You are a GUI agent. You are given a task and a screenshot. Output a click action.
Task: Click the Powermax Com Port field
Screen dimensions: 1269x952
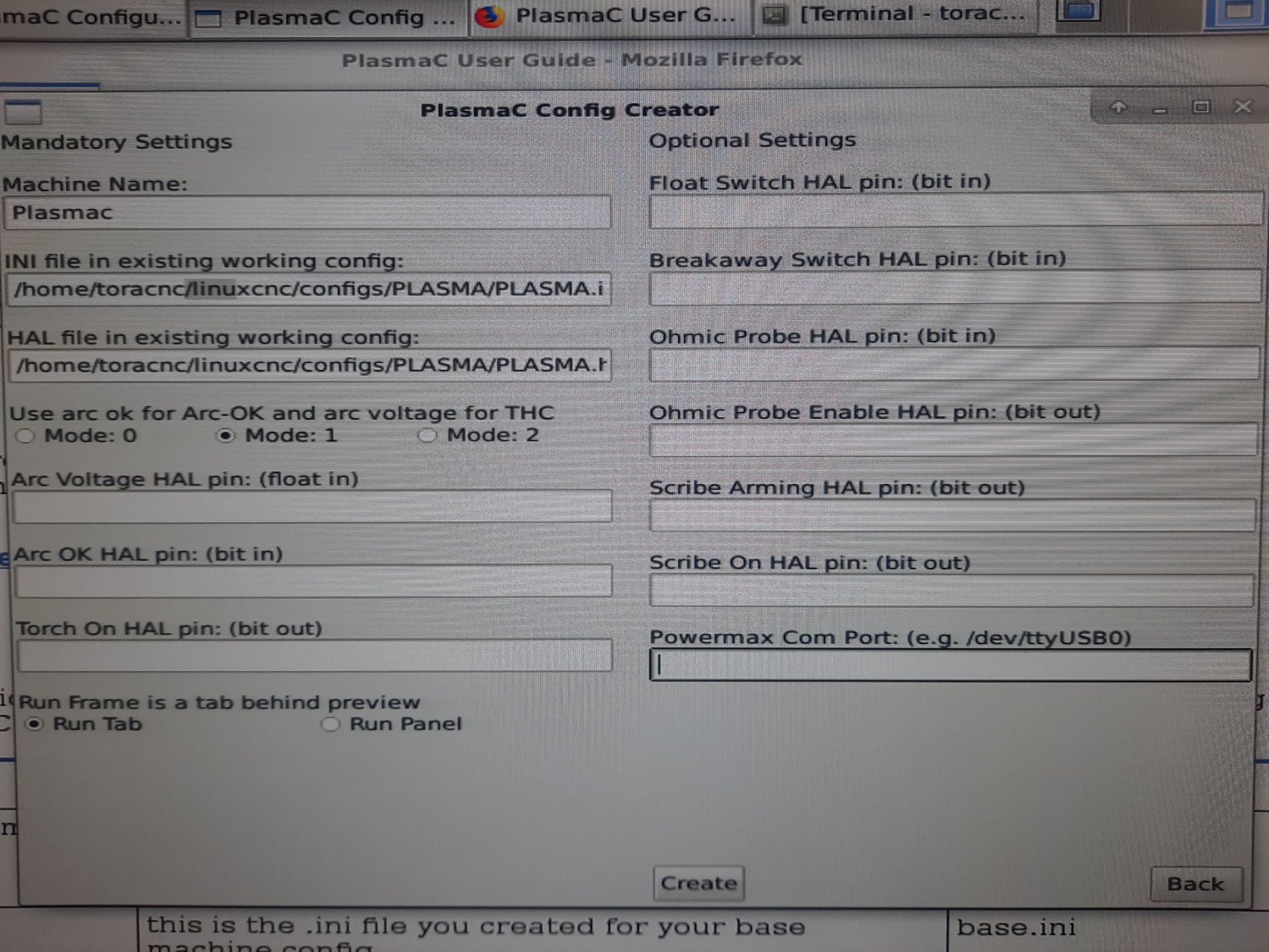coord(951,665)
